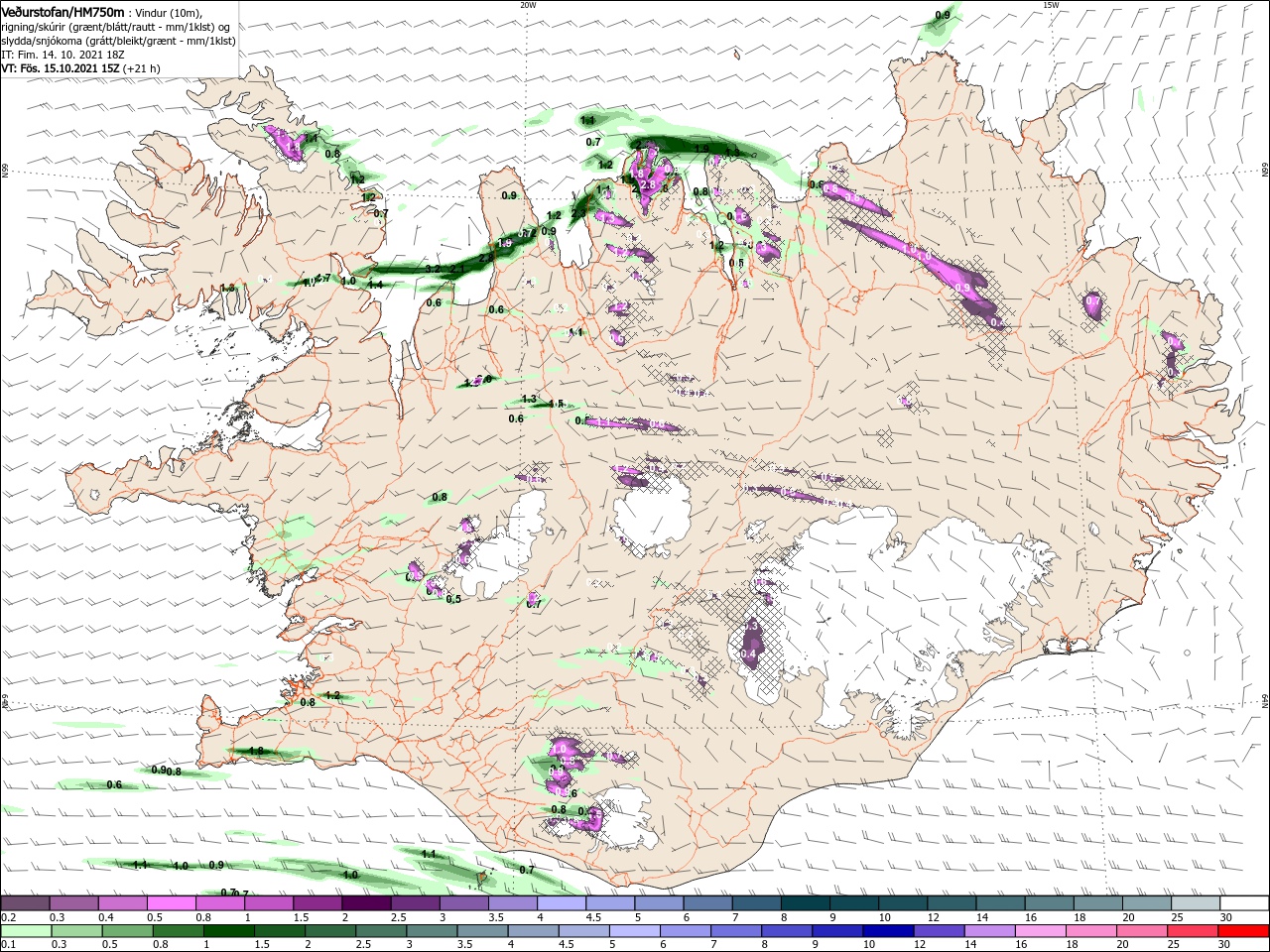Click the red swatch ending the rain legend row
The width and height of the screenshot is (1270, 952).
[1244, 931]
